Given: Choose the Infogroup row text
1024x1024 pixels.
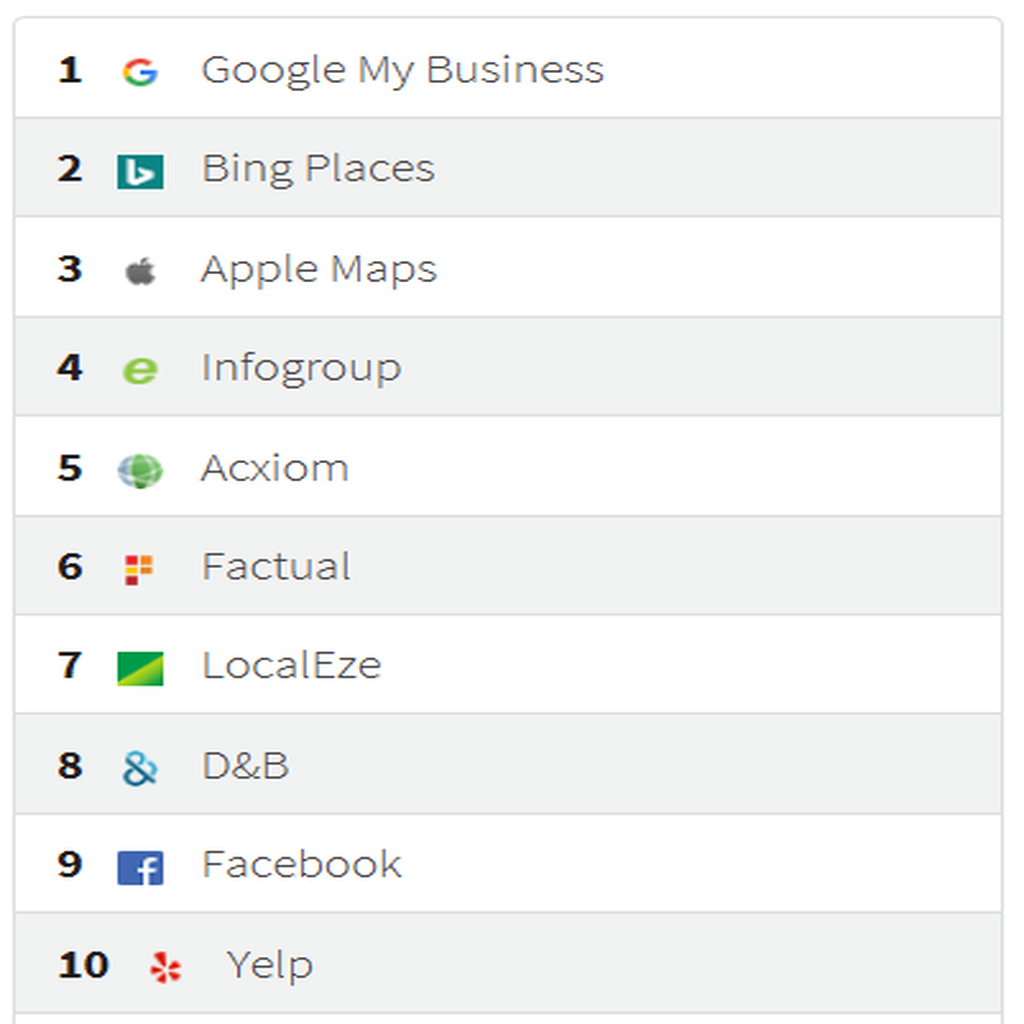Looking at the screenshot, I should (x=301, y=368).
